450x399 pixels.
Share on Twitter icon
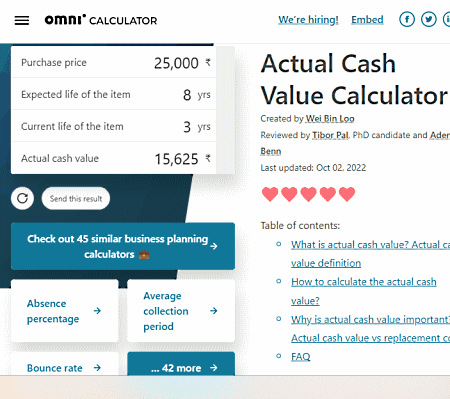[428, 19]
